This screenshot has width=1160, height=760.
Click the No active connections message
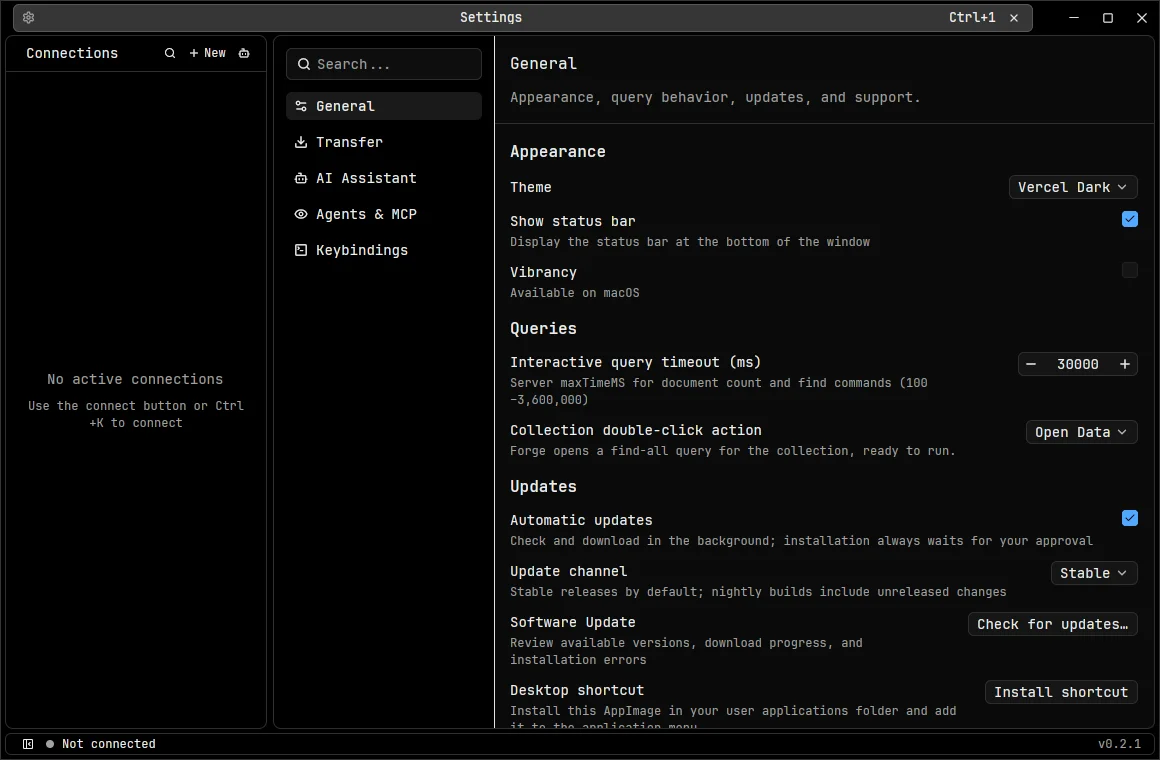coord(135,380)
